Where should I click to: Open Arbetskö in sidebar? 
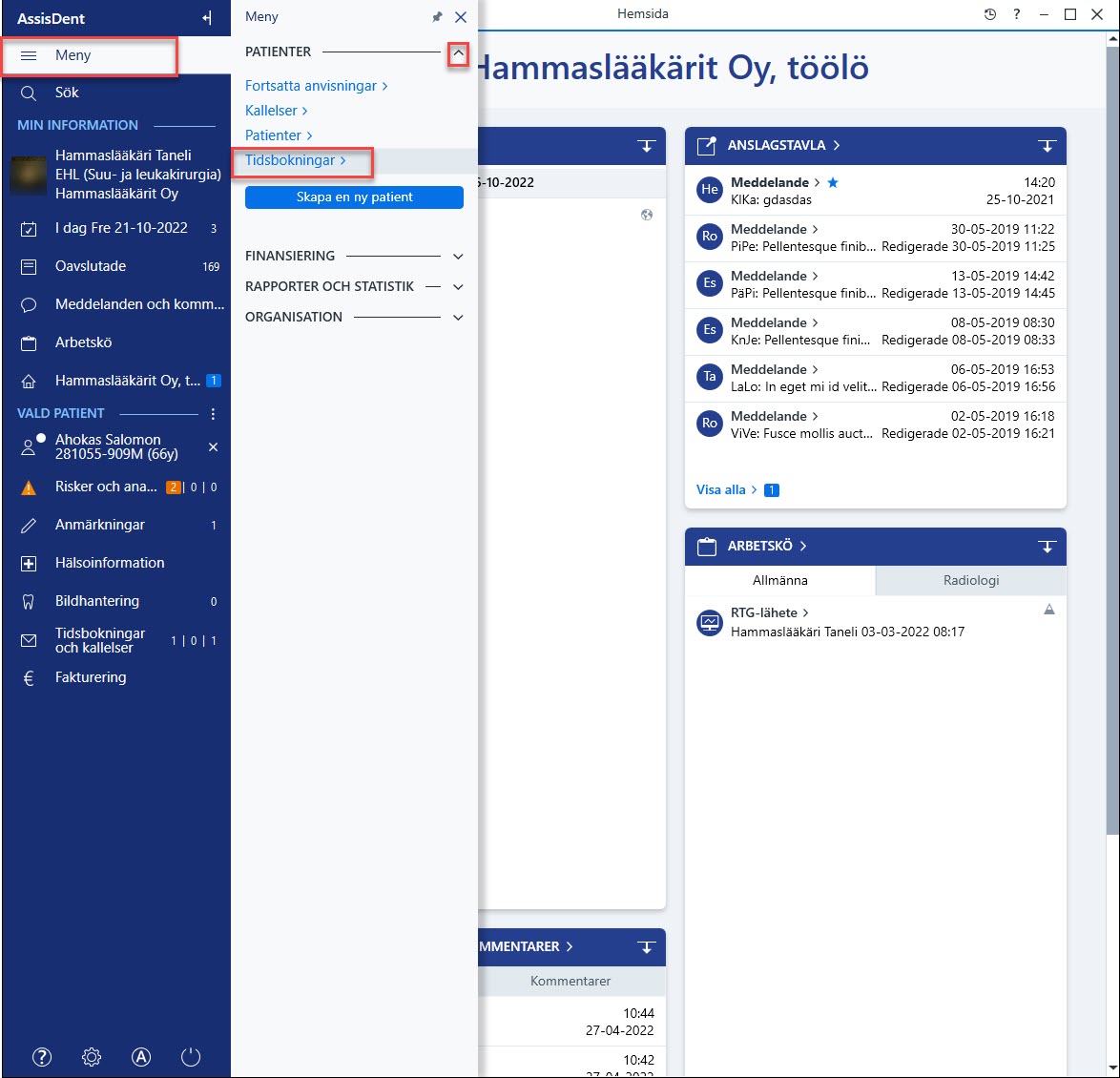click(x=115, y=342)
